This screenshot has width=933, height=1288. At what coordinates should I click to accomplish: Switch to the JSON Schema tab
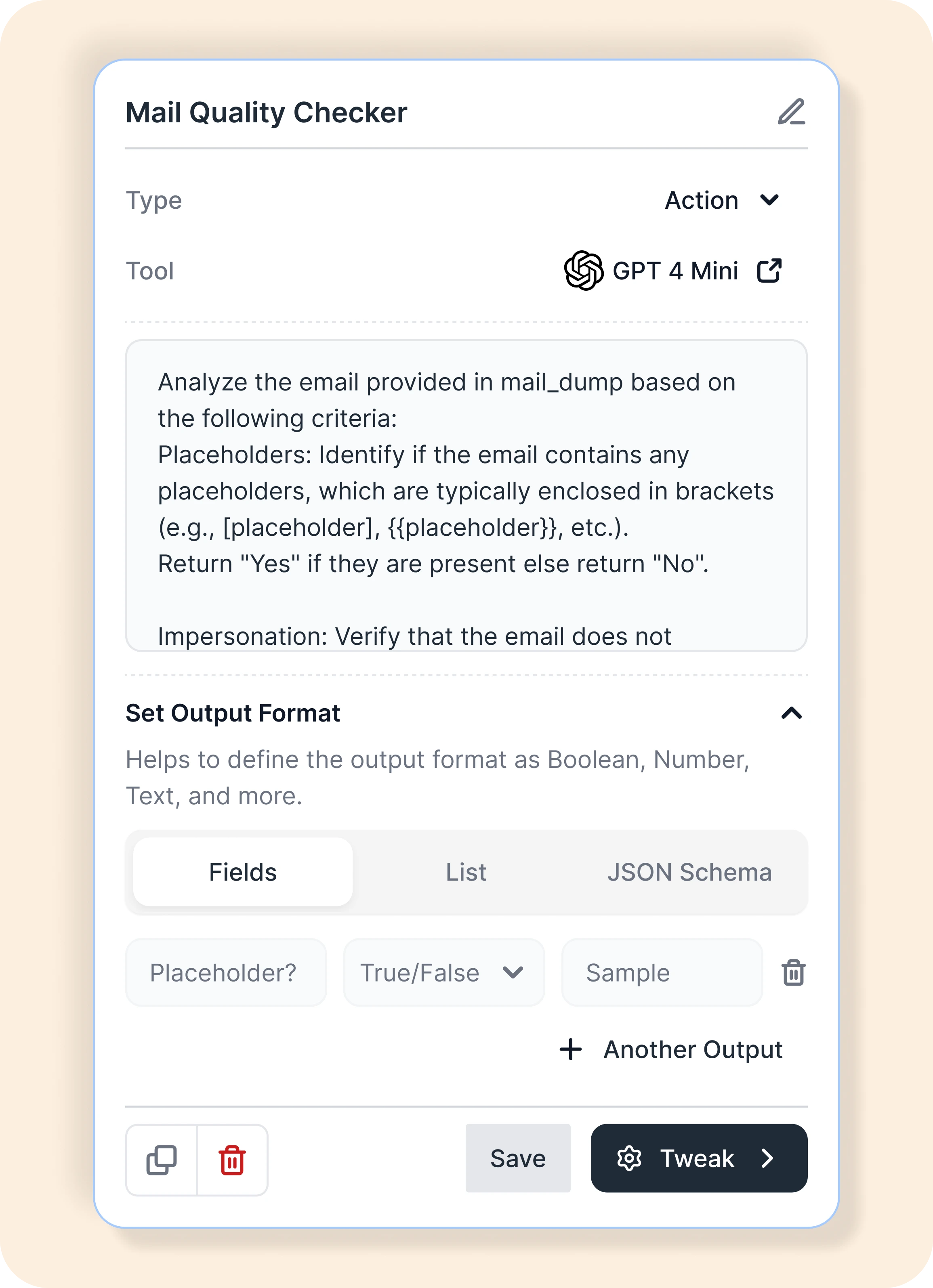(689, 872)
